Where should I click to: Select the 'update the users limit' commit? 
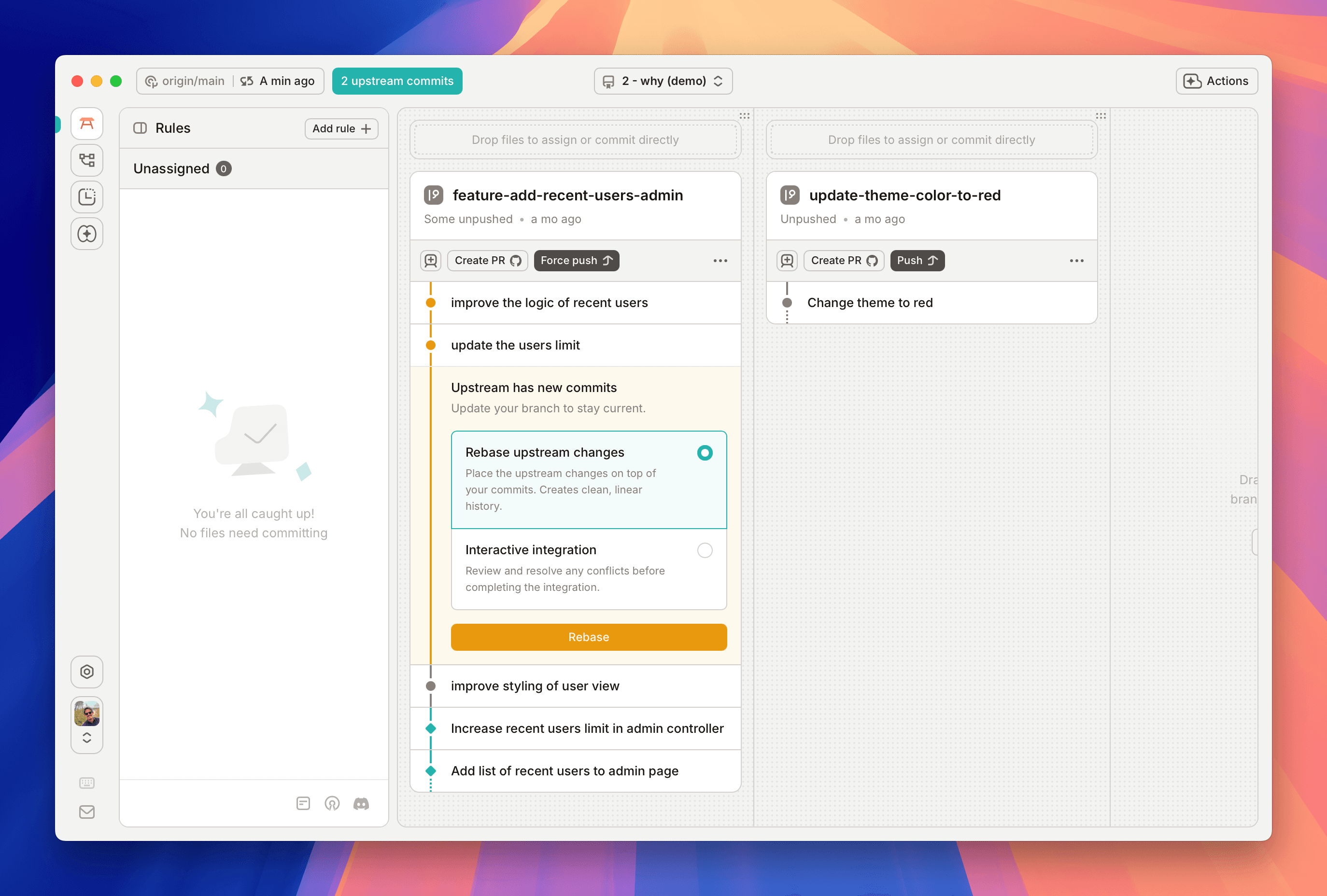click(515, 345)
